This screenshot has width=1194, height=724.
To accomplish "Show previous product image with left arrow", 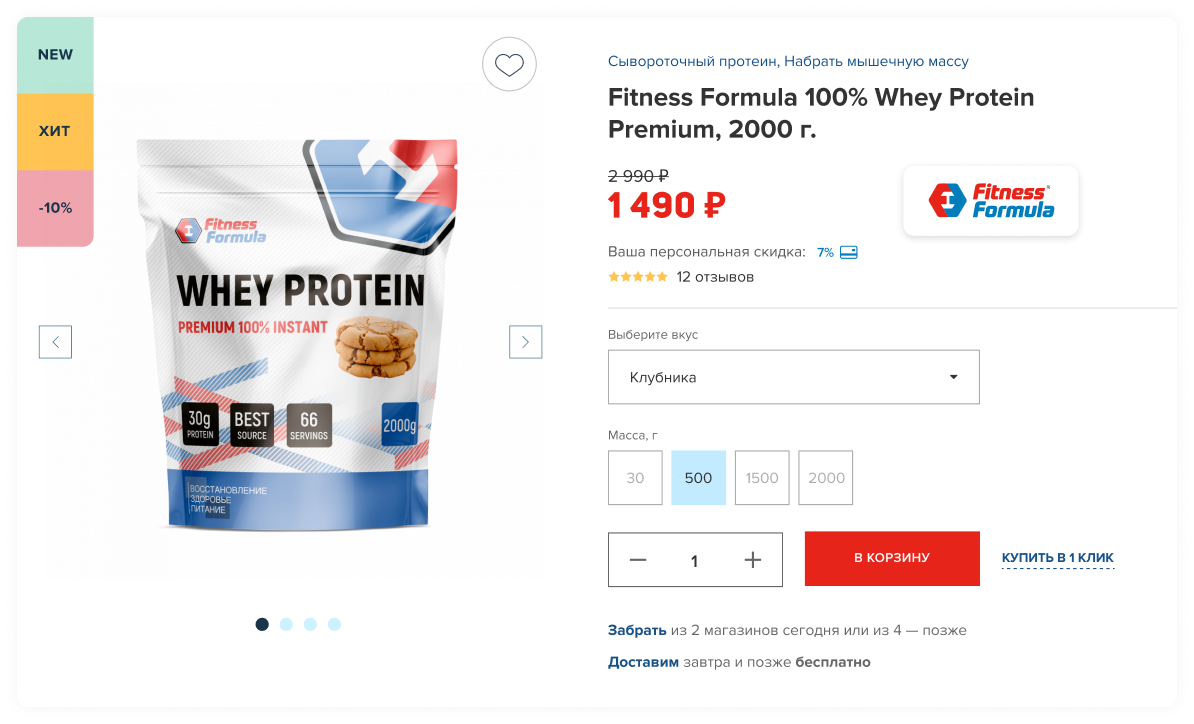I will [x=56, y=342].
